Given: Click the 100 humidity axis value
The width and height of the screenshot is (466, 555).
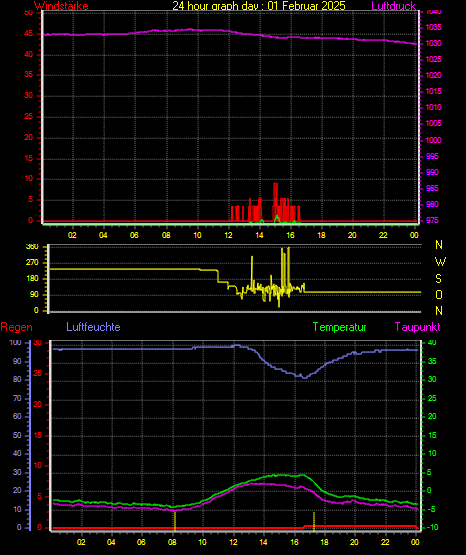Looking at the screenshot, I should pyautogui.click(x=16, y=343).
